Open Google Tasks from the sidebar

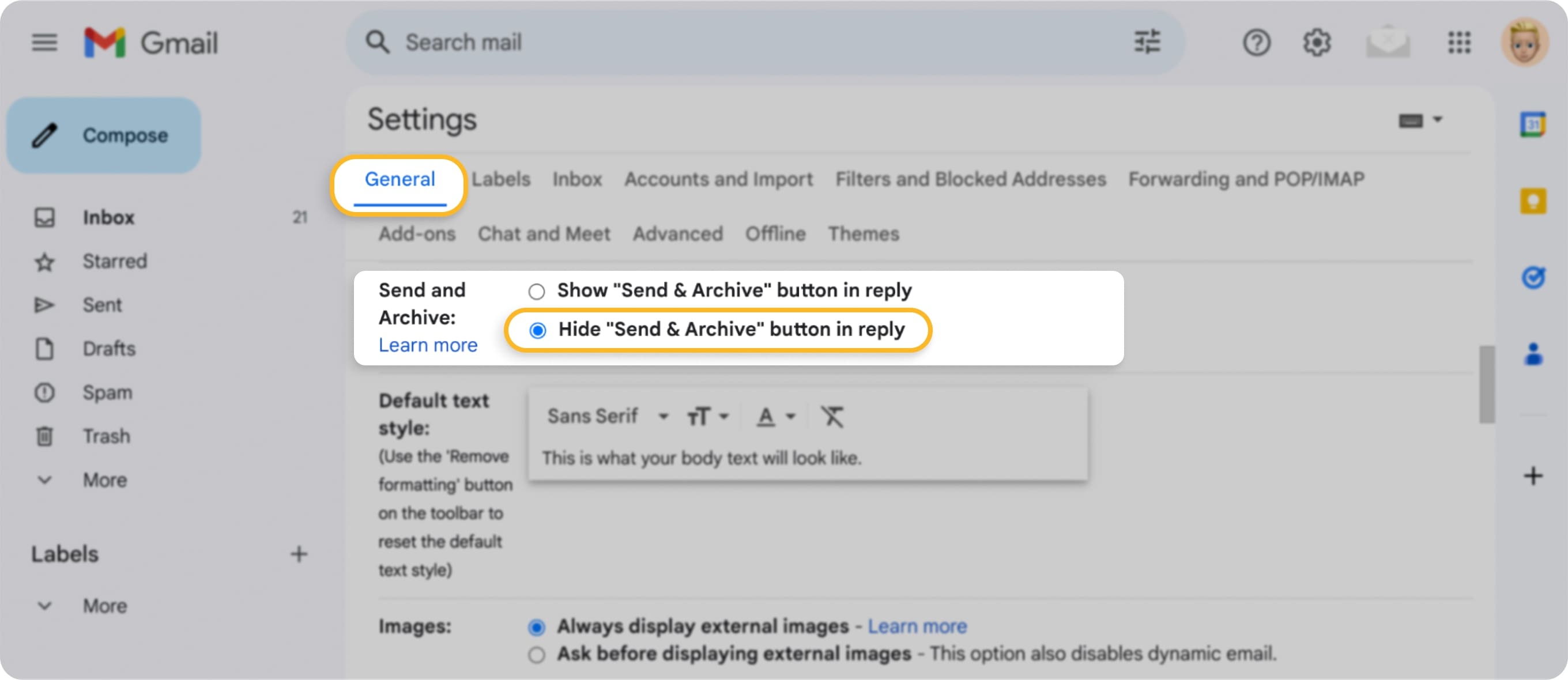pyautogui.click(x=1533, y=278)
